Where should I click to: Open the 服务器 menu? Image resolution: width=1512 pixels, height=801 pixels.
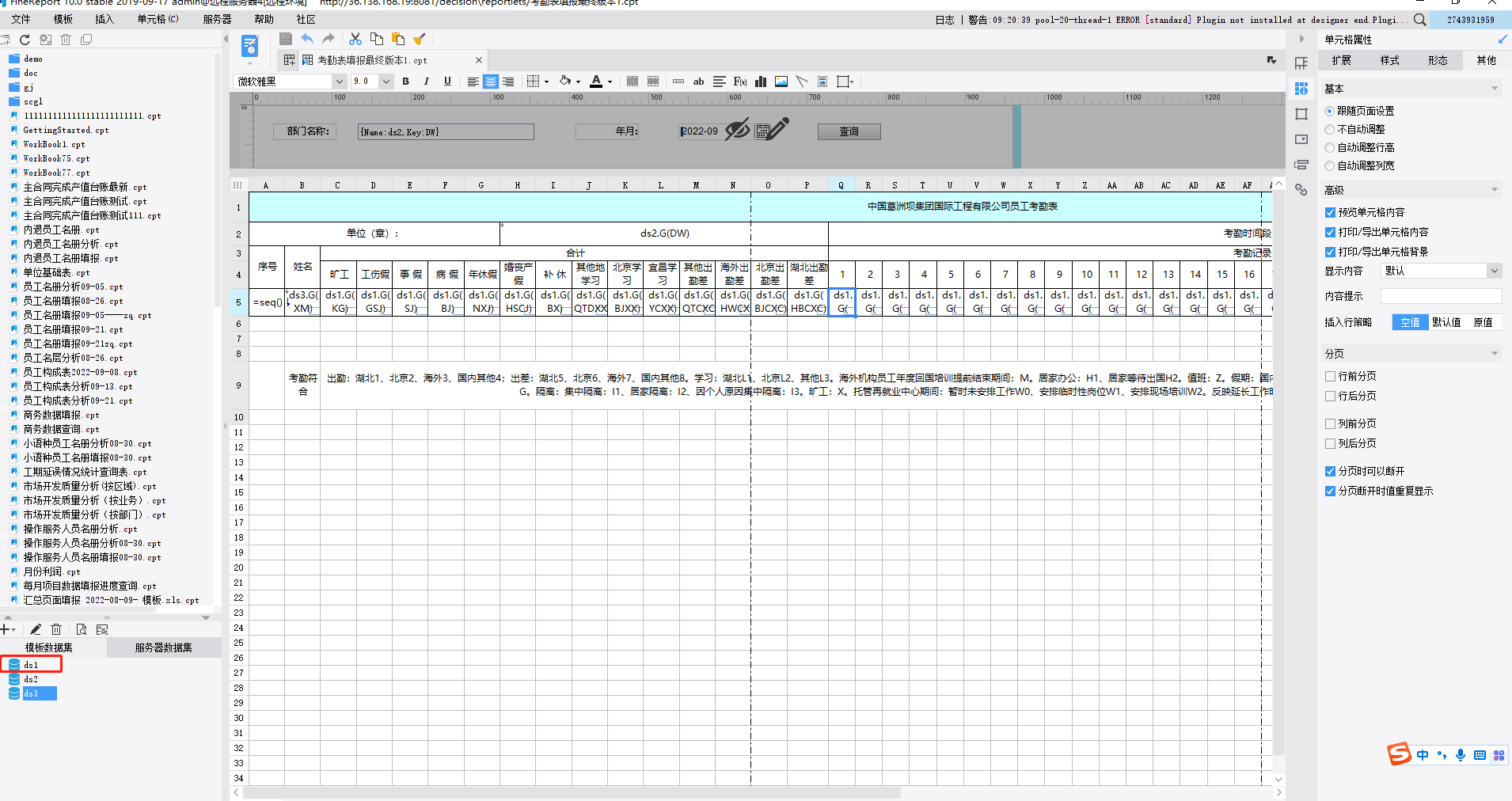coord(217,19)
